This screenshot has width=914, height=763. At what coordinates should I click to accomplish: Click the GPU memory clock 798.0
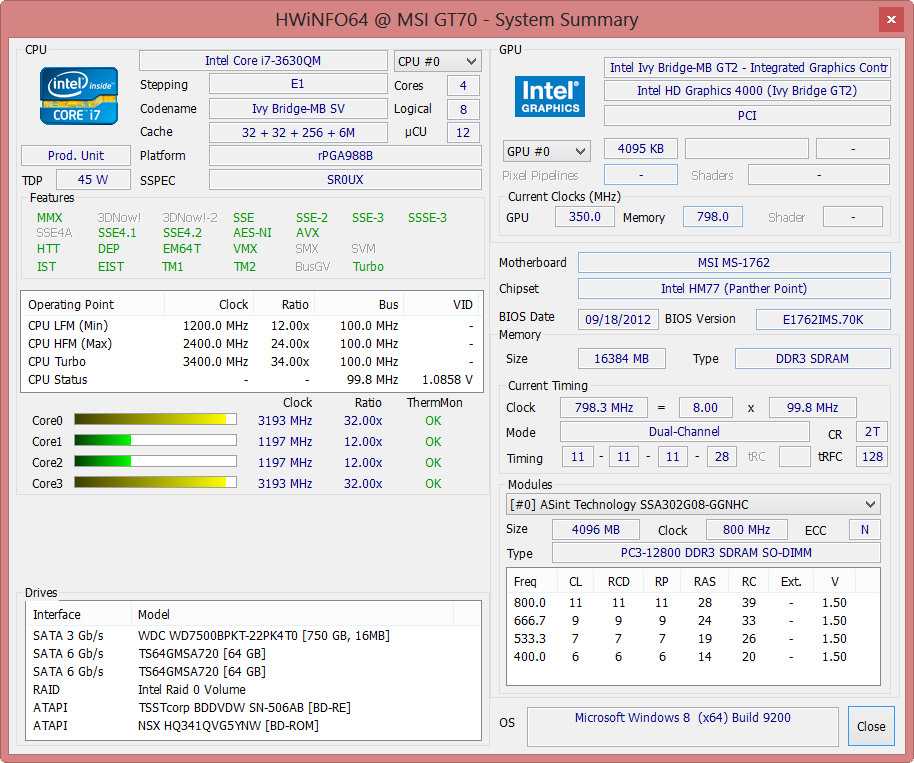(712, 216)
